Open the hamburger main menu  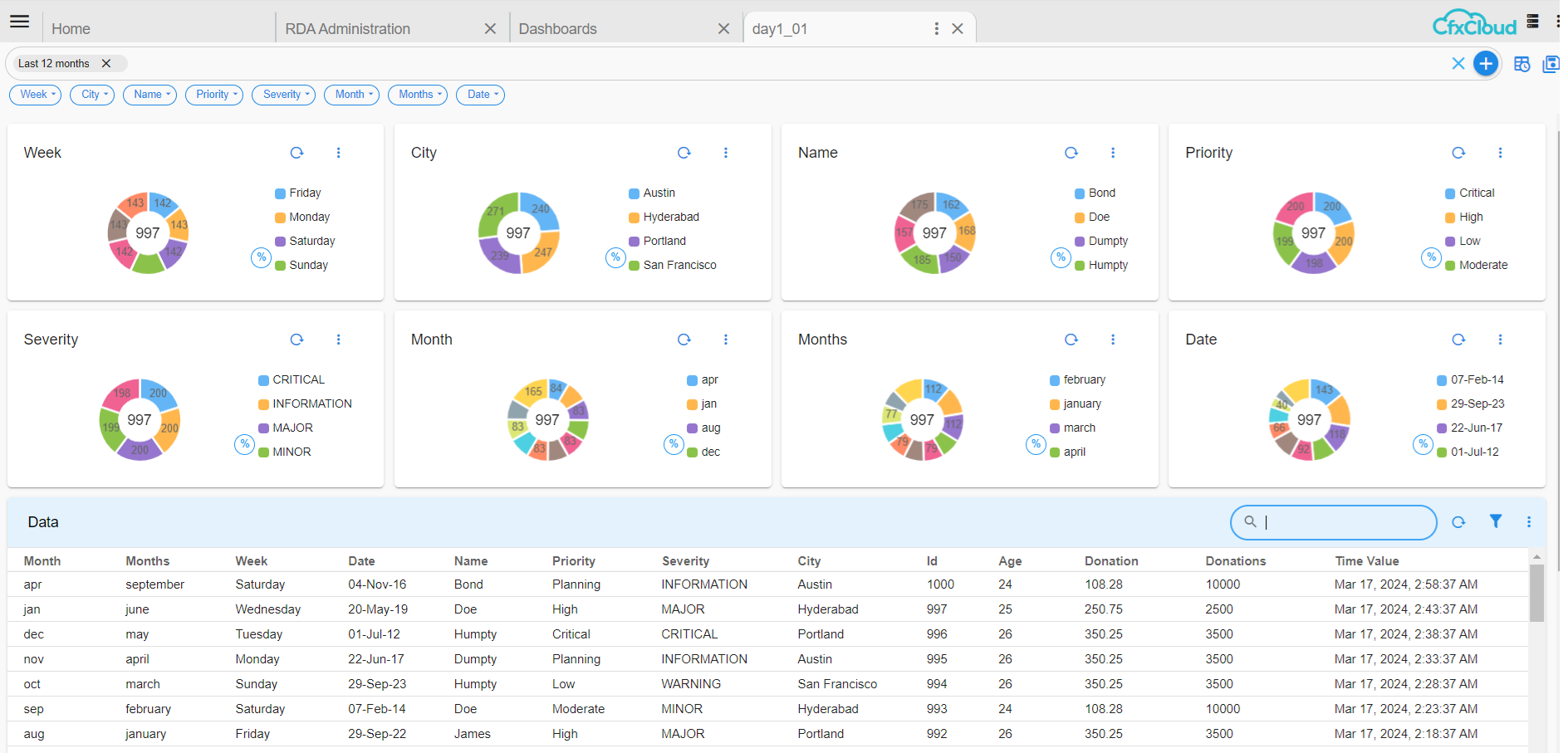(x=20, y=22)
